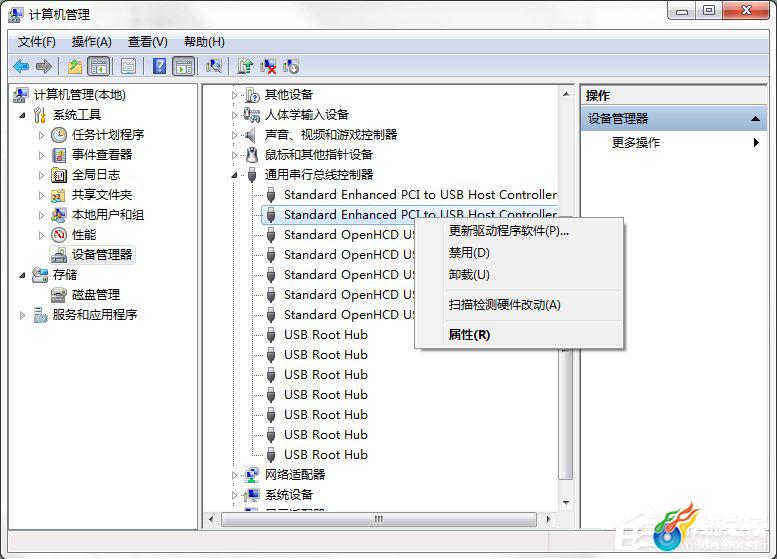Expand the 其他设备 device category
Image resolution: width=777 pixels, height=559 pixels.
[x=234, y=95]
